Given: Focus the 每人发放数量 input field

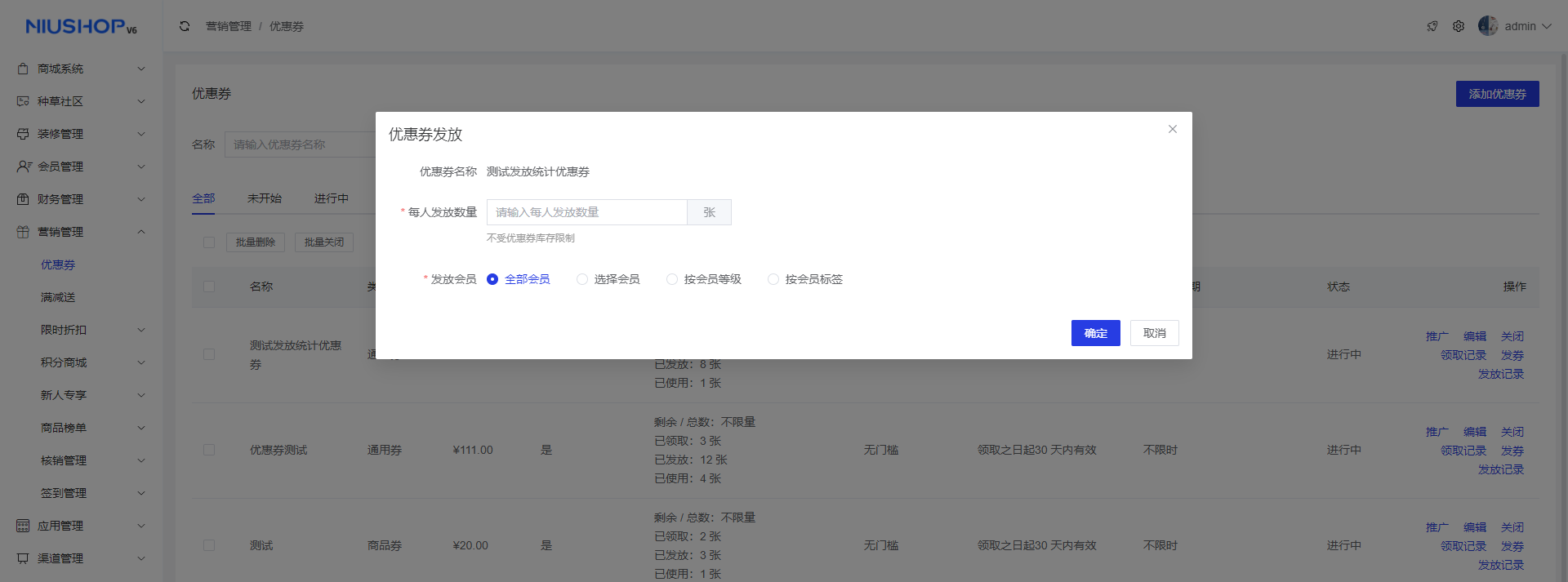Looking at the screenshot, I should point(586,212).
